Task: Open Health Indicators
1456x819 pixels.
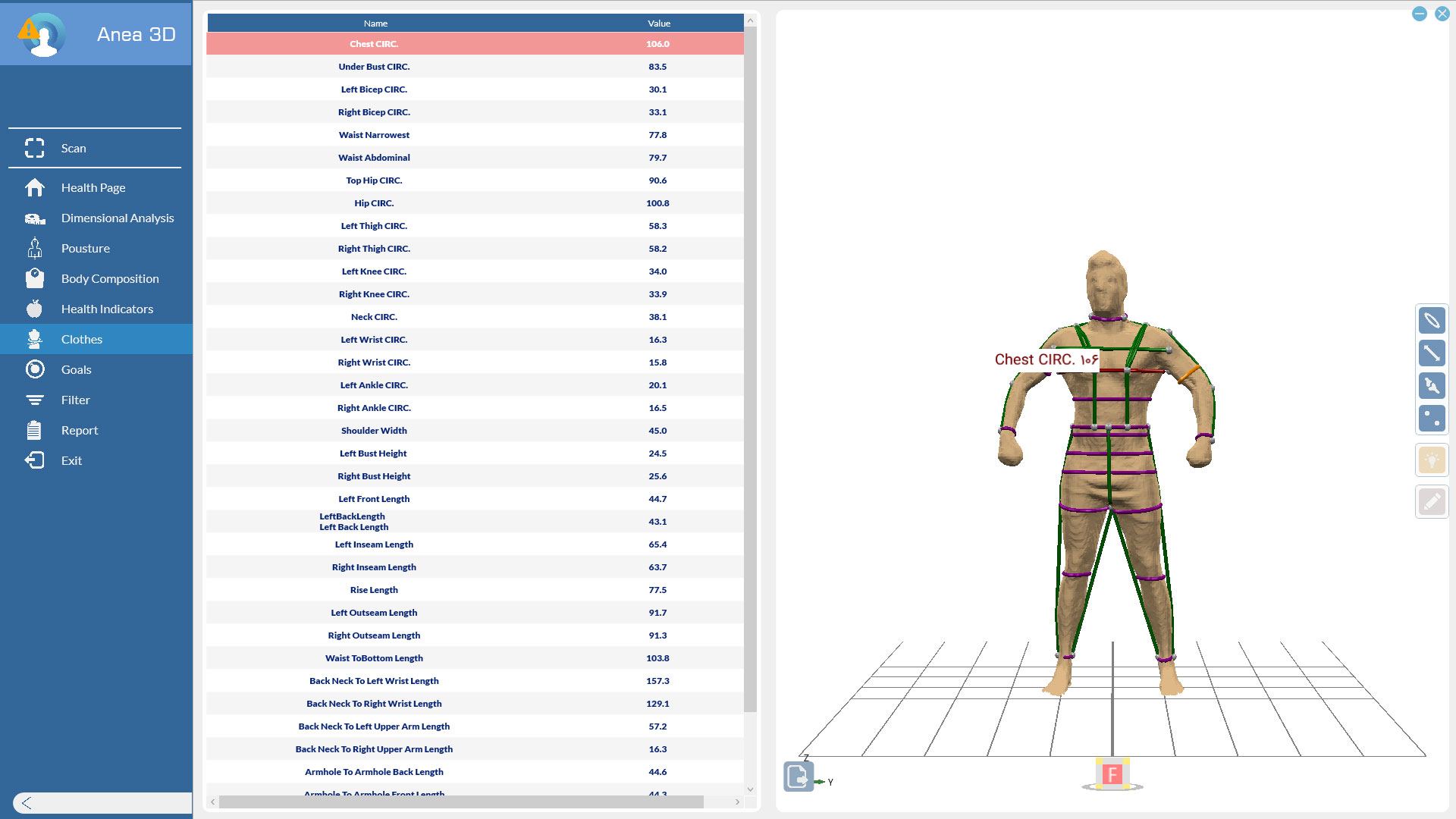Action: tap(106, 309)
